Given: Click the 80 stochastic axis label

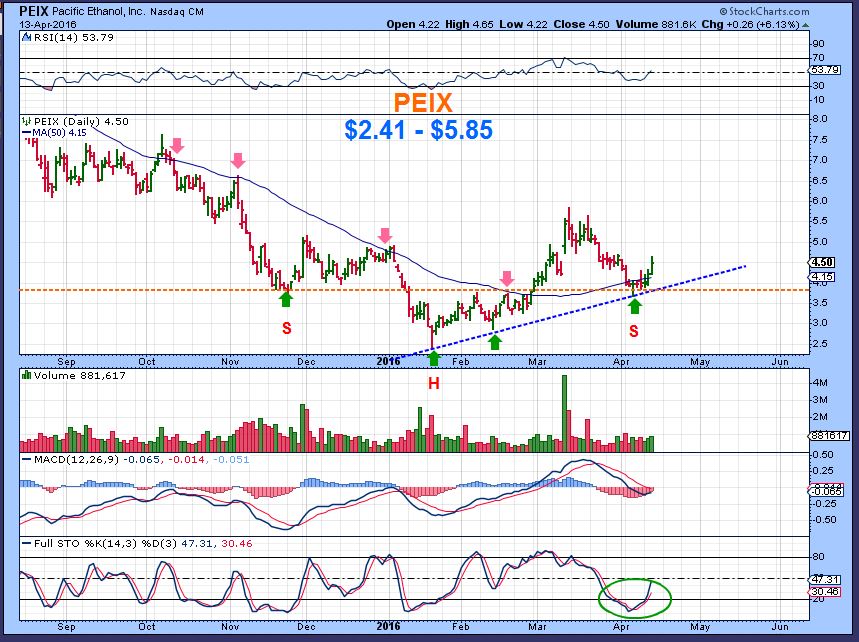Looking at the screenshot, I should pyautogui.click(x=818, y=557).
